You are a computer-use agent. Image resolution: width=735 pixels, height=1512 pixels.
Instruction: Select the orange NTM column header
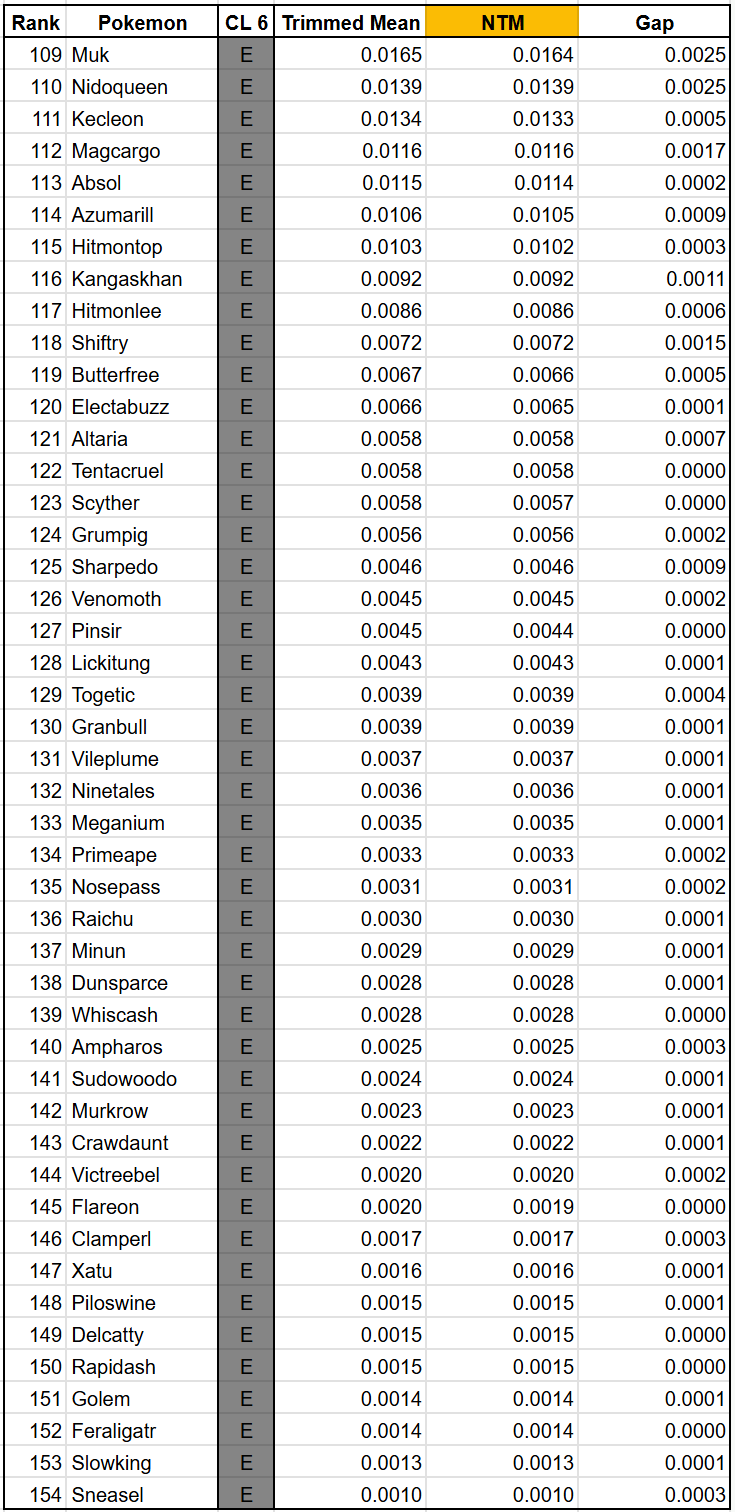coord(502,22)
